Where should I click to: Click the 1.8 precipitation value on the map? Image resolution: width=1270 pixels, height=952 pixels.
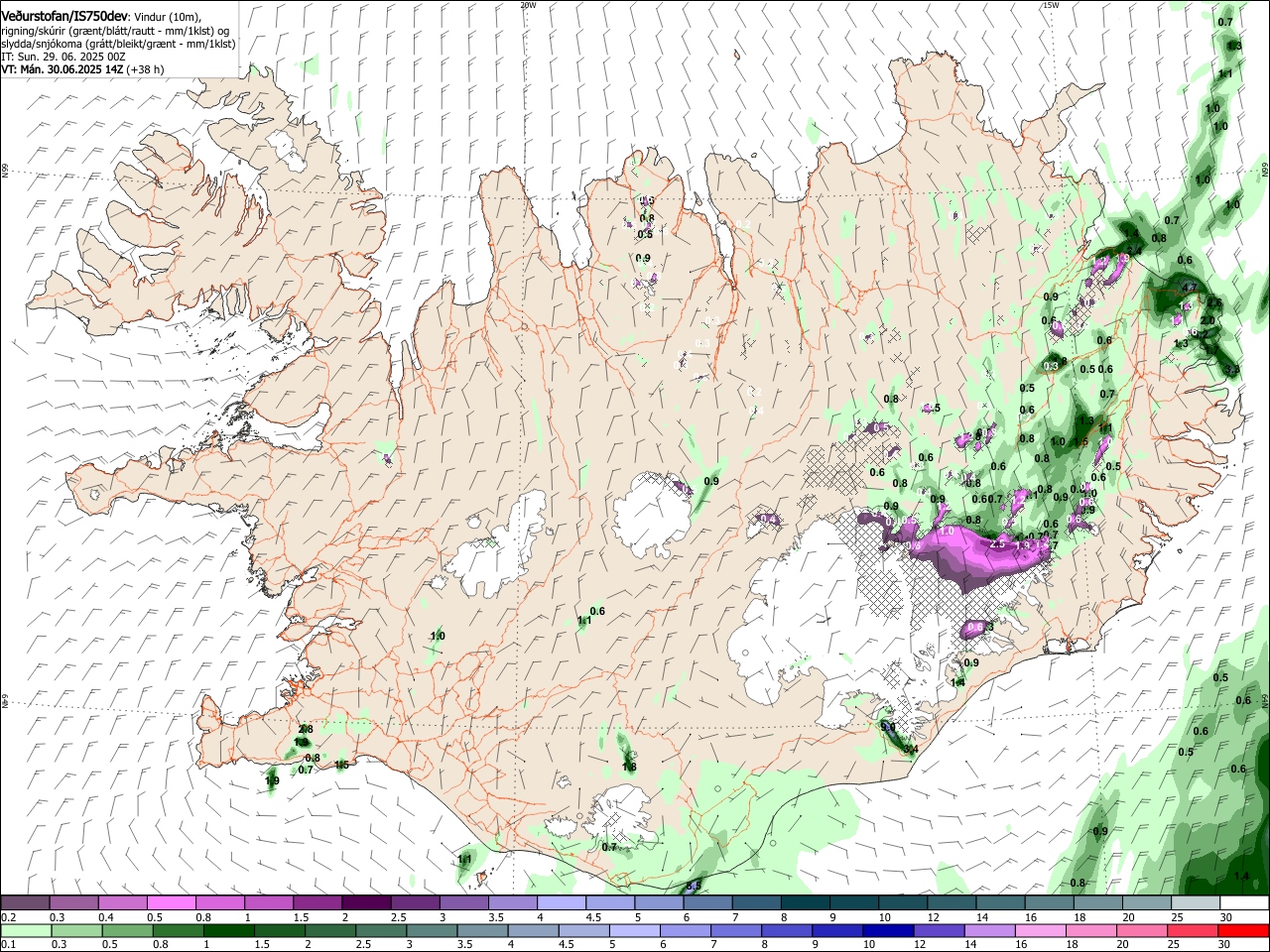pyautogui.click(x=629, y=767)
